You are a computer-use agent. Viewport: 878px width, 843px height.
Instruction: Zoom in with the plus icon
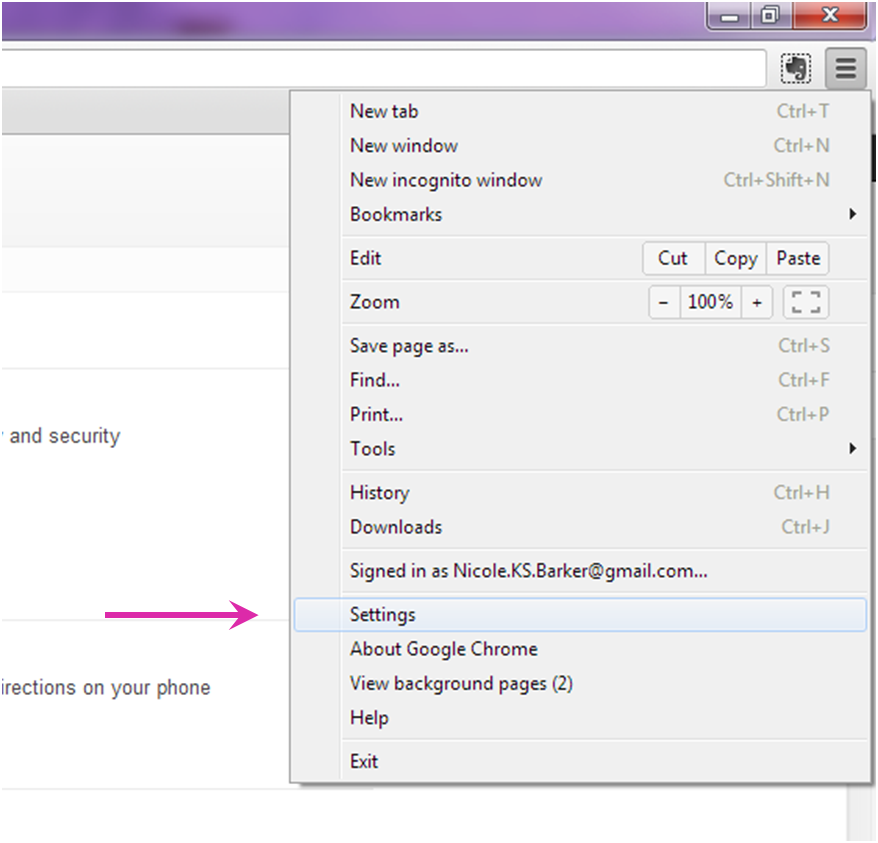(x=757, y=302)
